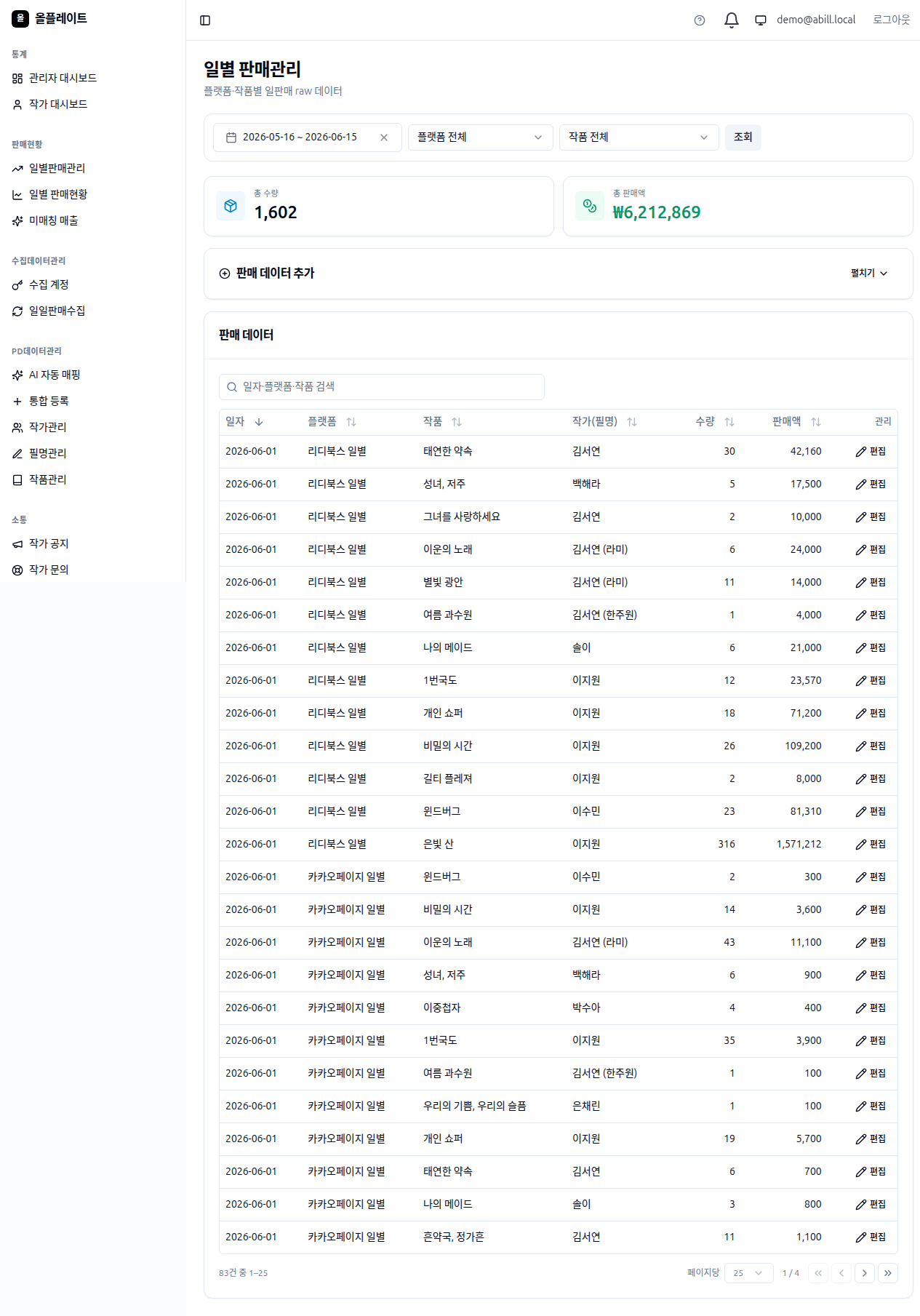This screenshot has height=1316, width=920.
Task: Click the 올플레이트 logo
Action: 49,19
